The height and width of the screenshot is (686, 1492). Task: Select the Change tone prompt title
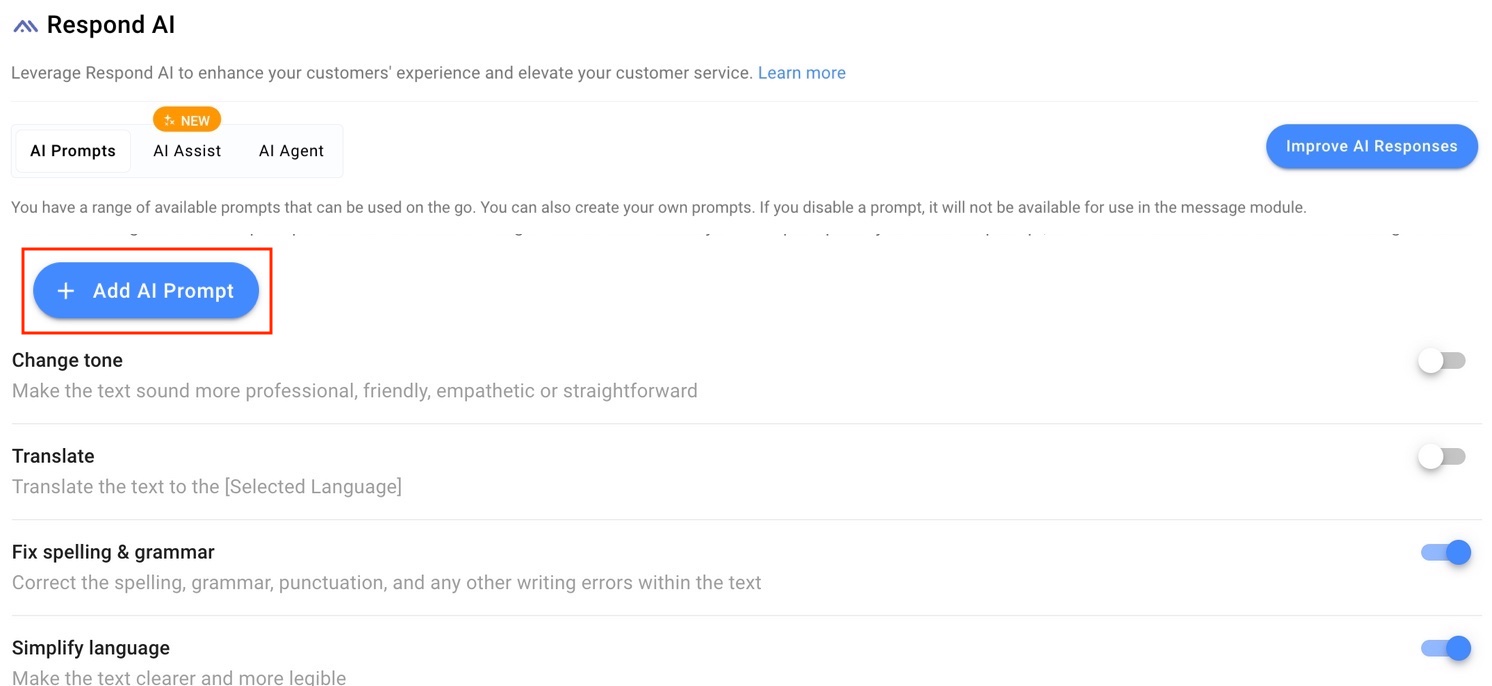(x=67, y=360)
